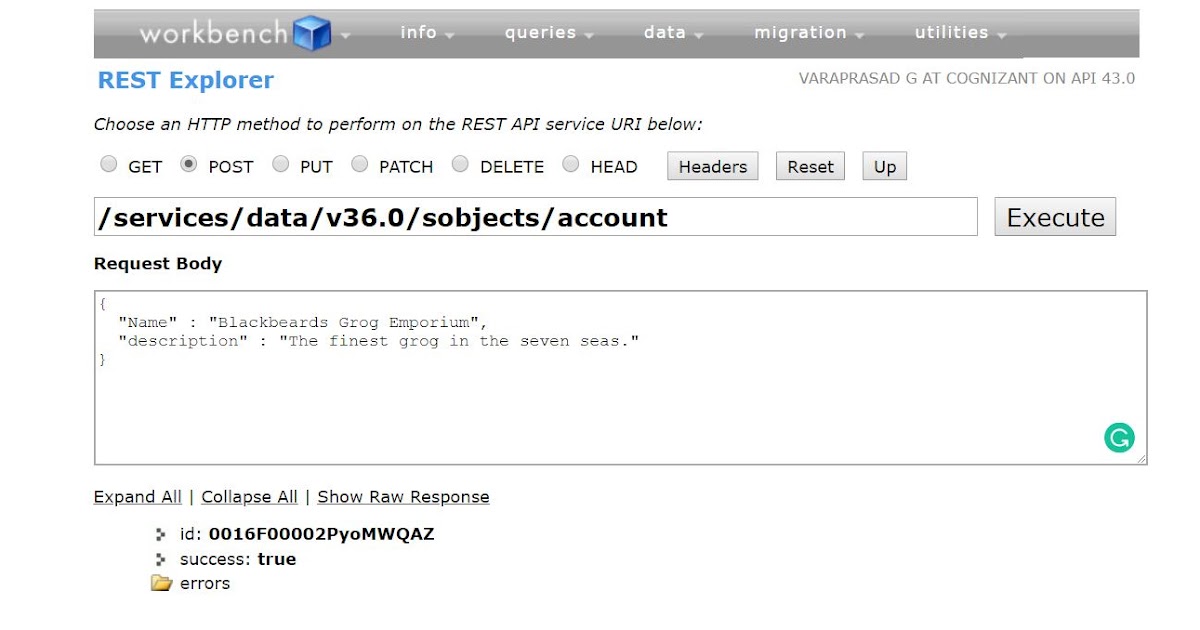The height and width of the screenshot is (630, 1200).
Task: Click the Grammarly icon in request body
Action: click(x=1119, y=437)
